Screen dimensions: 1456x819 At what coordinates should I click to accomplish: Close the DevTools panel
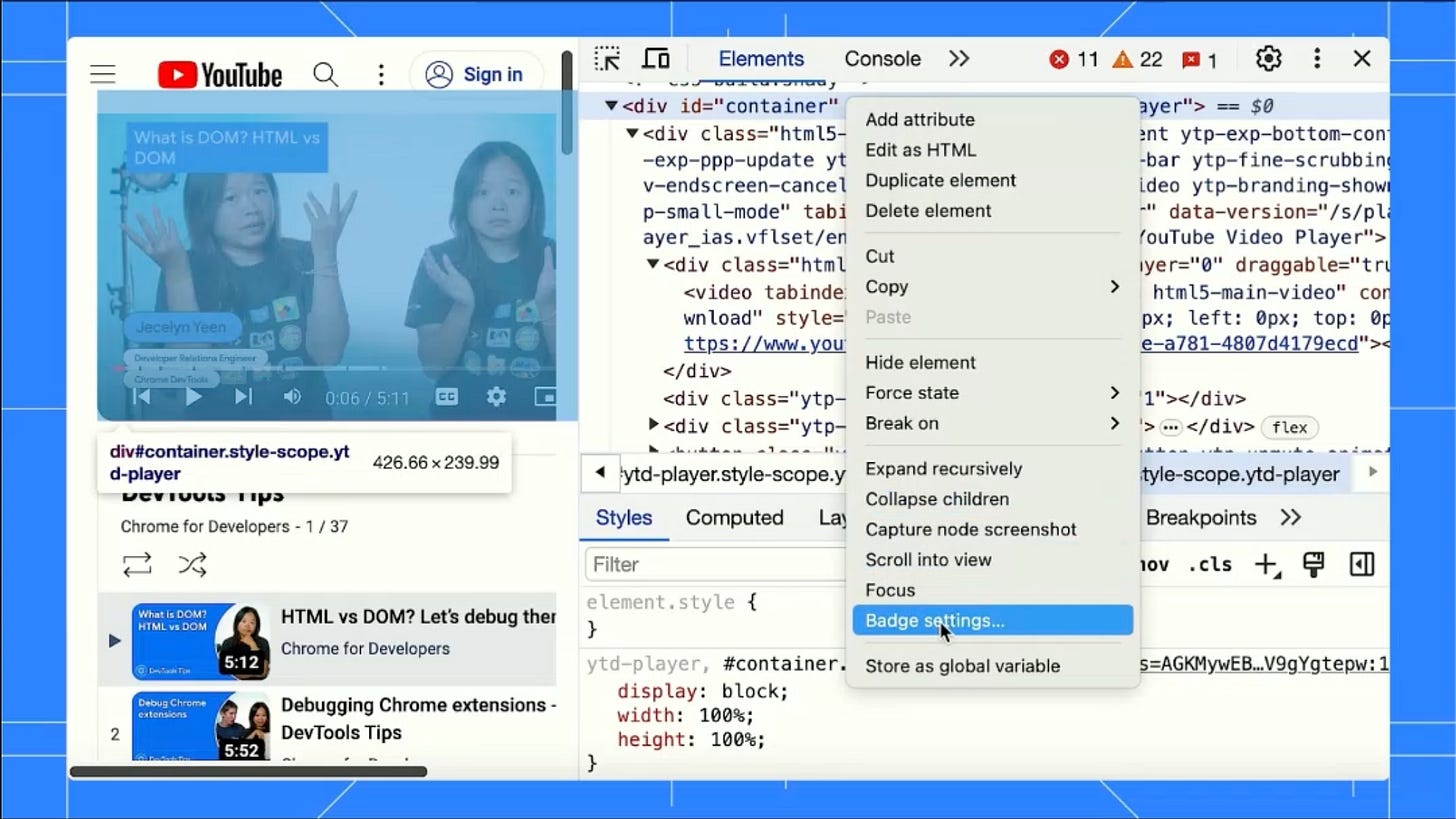coord(1362,59)
